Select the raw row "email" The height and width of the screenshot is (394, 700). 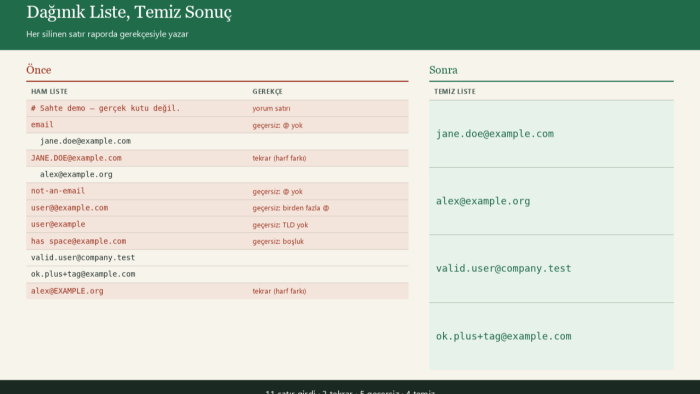(x=217, y=125)
